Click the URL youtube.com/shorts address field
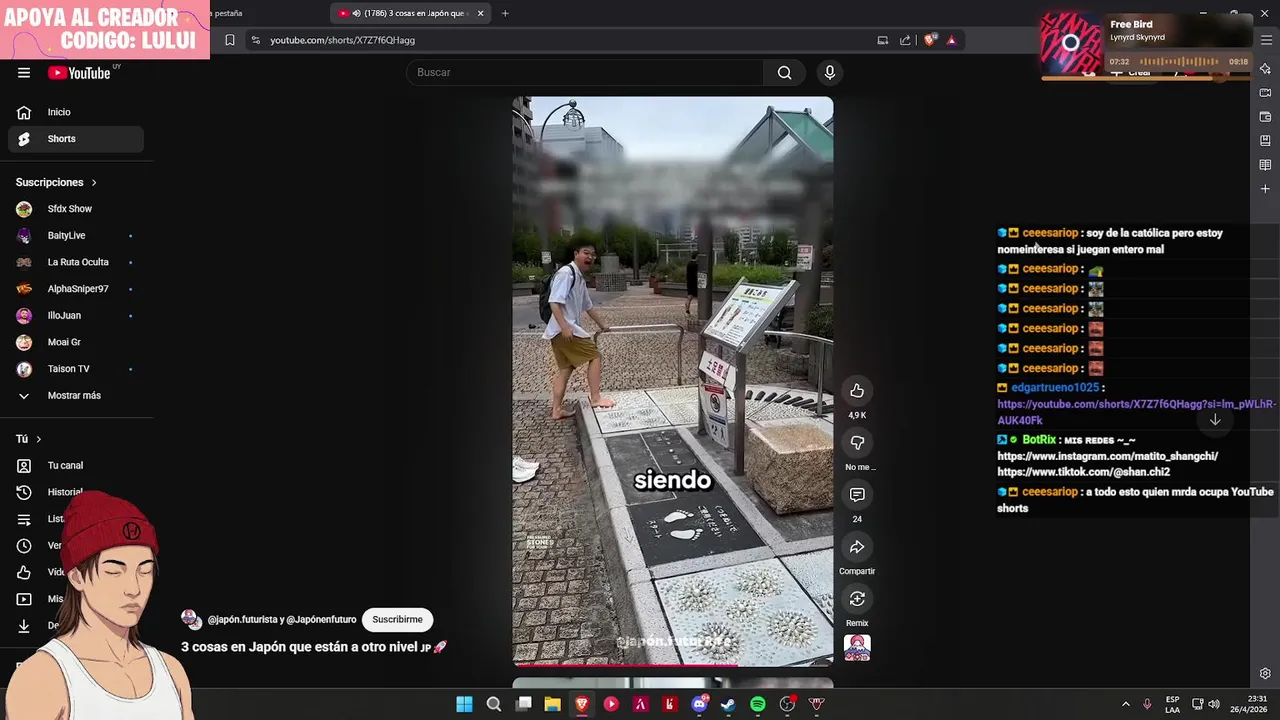Viewport: 1280px width, 720px height. pyautogui.click(x=342, y=40)
